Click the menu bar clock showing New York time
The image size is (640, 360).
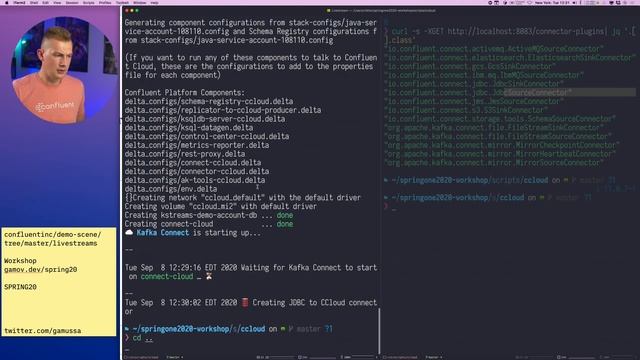553,2
